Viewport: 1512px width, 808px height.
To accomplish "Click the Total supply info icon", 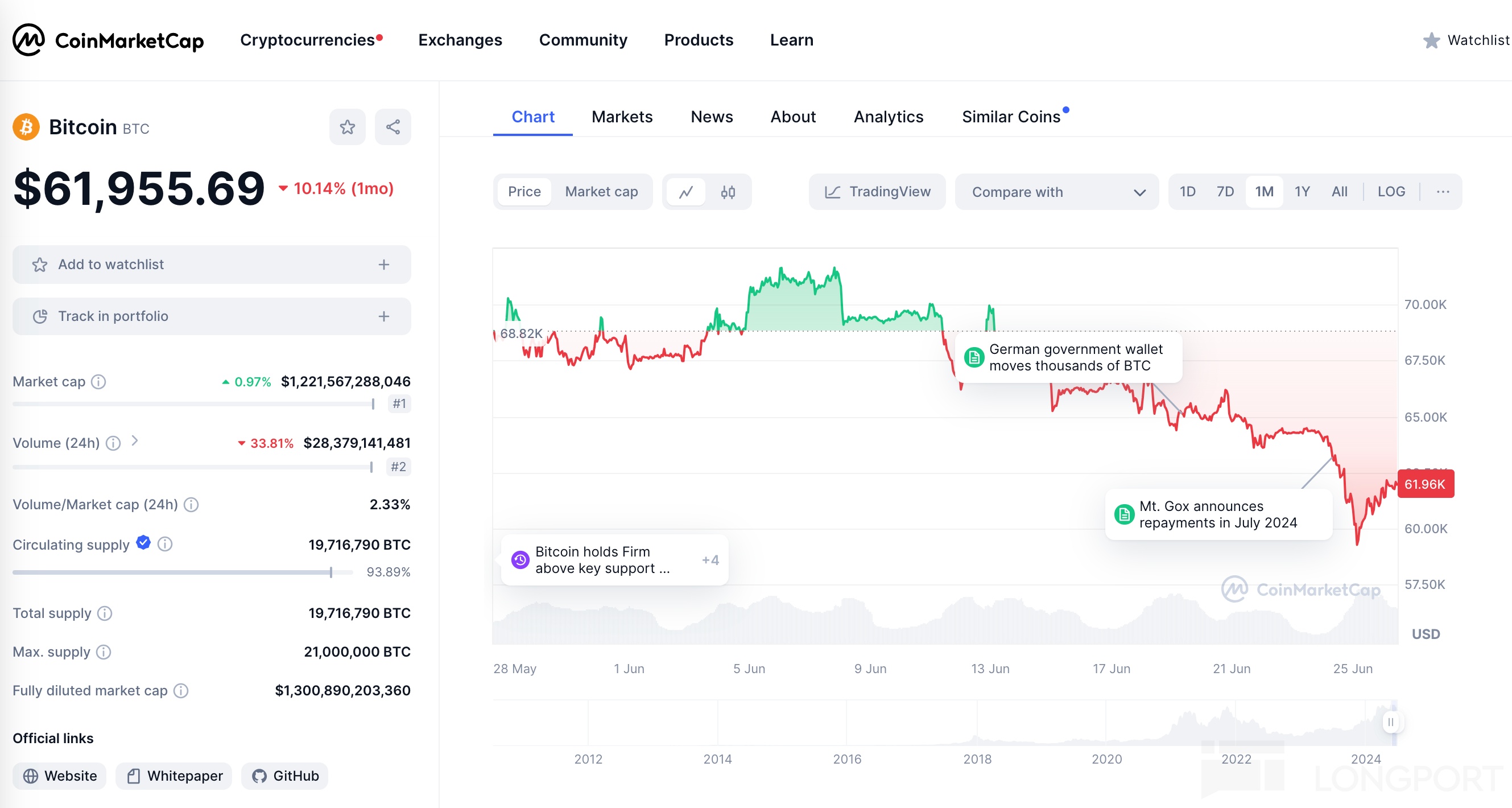I will pyautogui.click(x=105, y=613).
